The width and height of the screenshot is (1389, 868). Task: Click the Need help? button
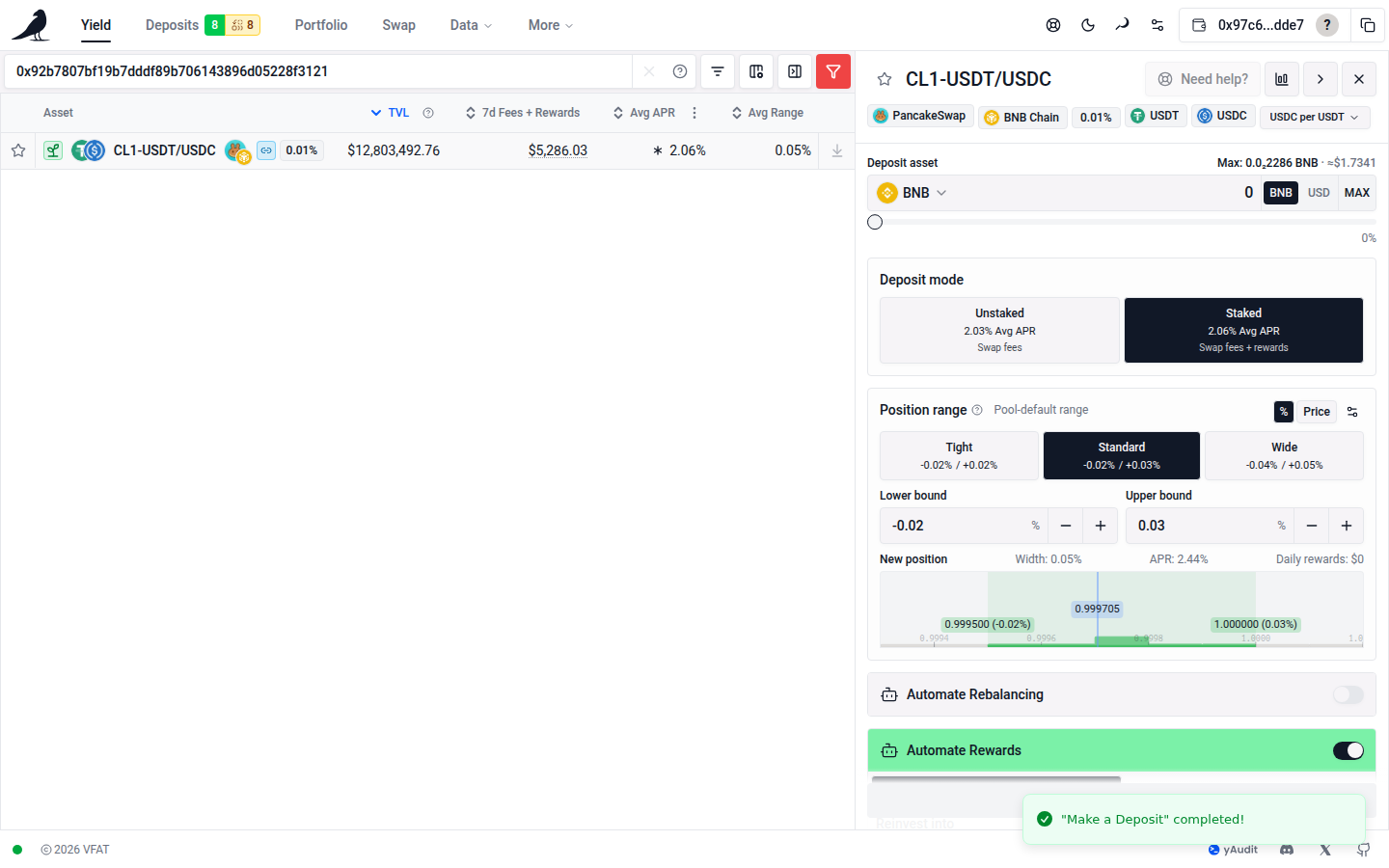click(x=1203, y=79)
